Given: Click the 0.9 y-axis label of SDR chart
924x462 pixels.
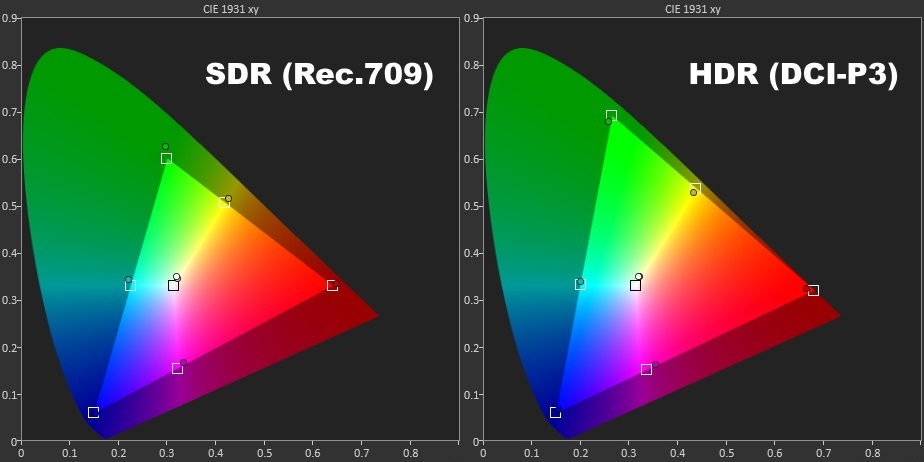Looking at the screenshot, I should [x=8, y=18].
